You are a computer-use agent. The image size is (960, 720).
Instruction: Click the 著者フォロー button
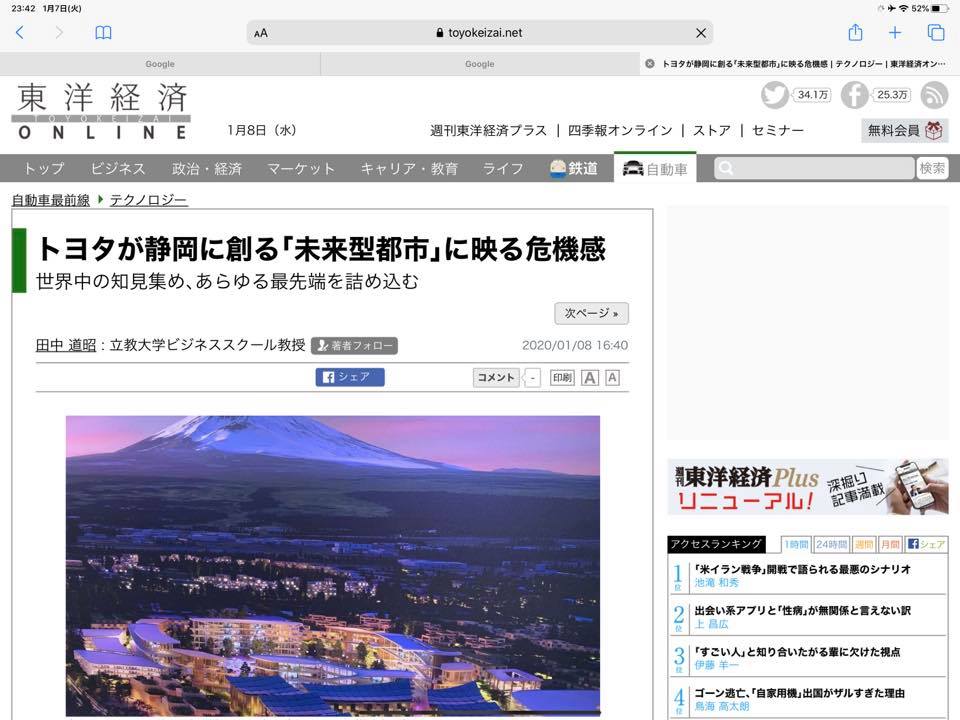[354, 346]
